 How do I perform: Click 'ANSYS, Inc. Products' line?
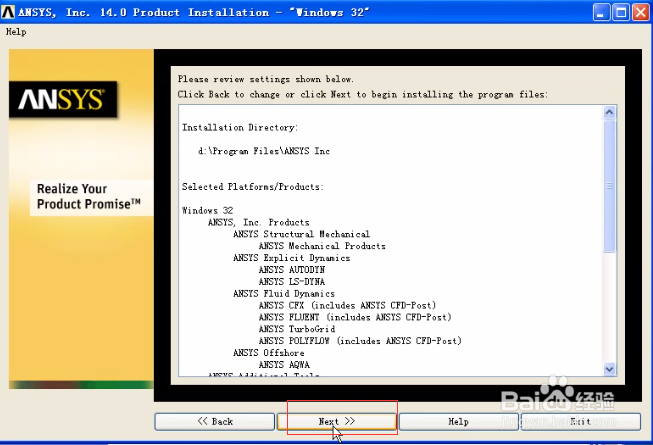[x=259, y=222]
